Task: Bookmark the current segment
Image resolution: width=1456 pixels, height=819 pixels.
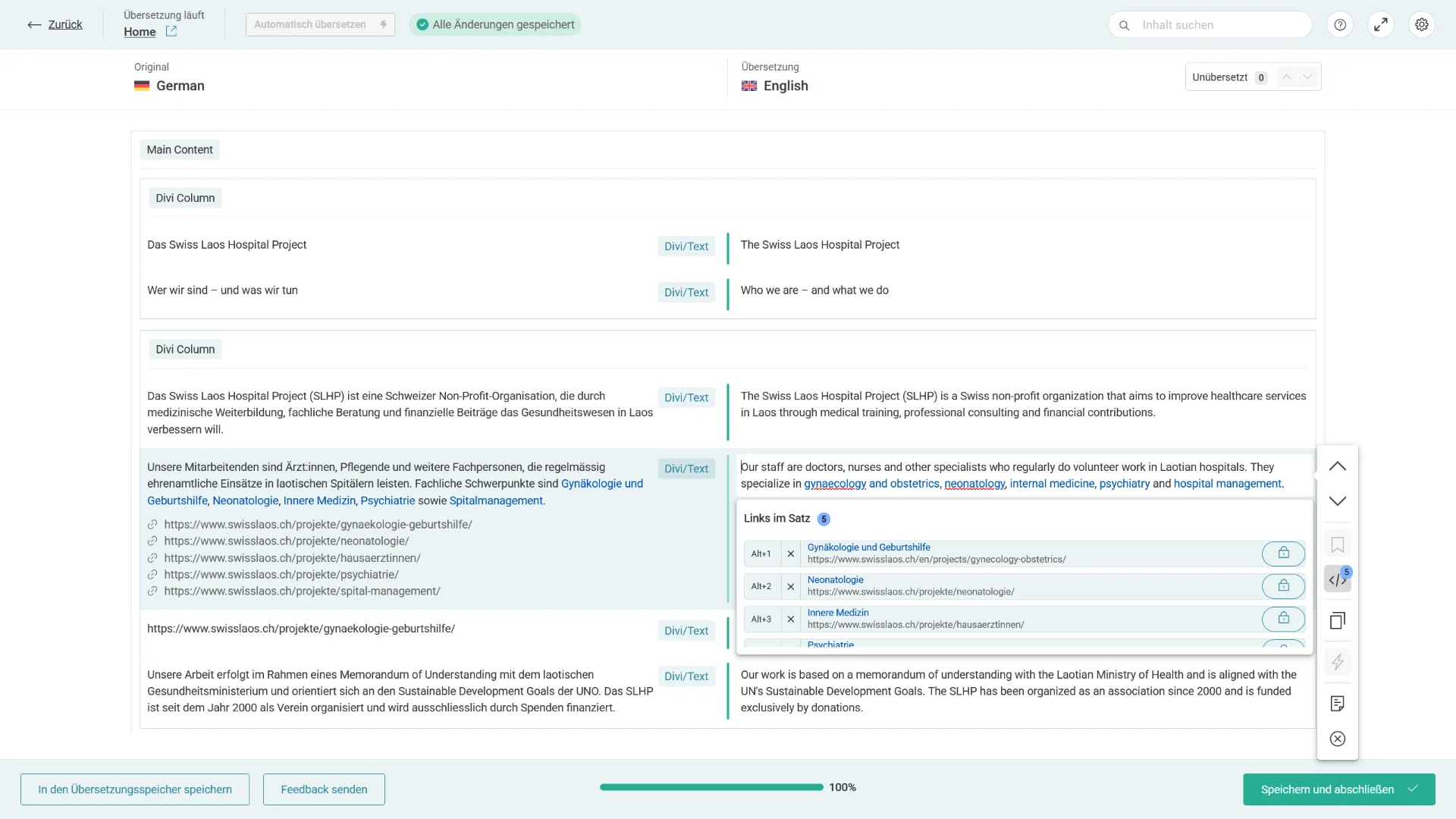Action: [x=1338, y=544]
